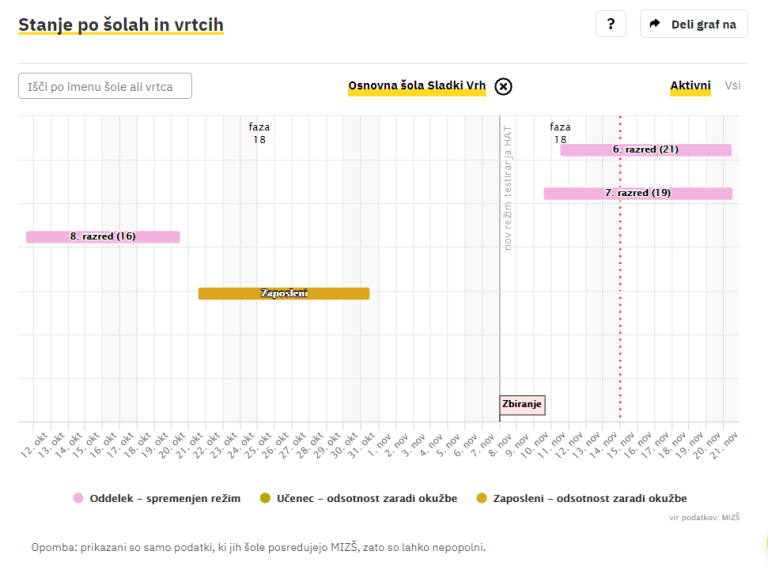The image size is (768, 570).
Task: Click the share arrow icon
Action: tap(655, 24)
